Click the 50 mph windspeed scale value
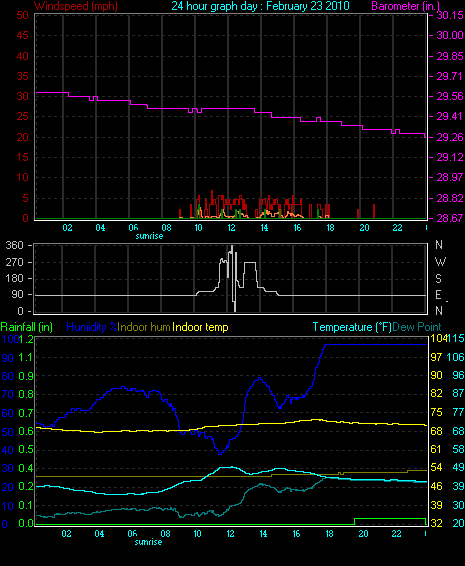The height and width of the screenshot is (566, 465). [22, 15]
